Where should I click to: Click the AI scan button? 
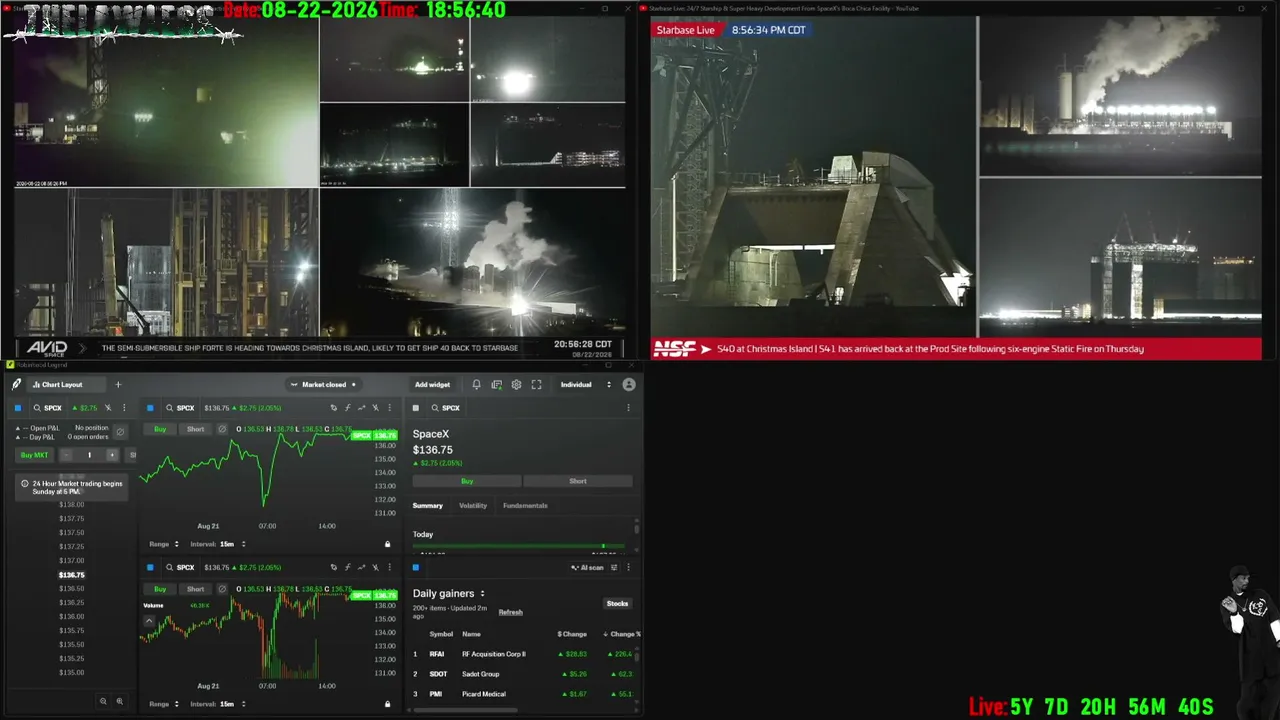tap(588, 567)
